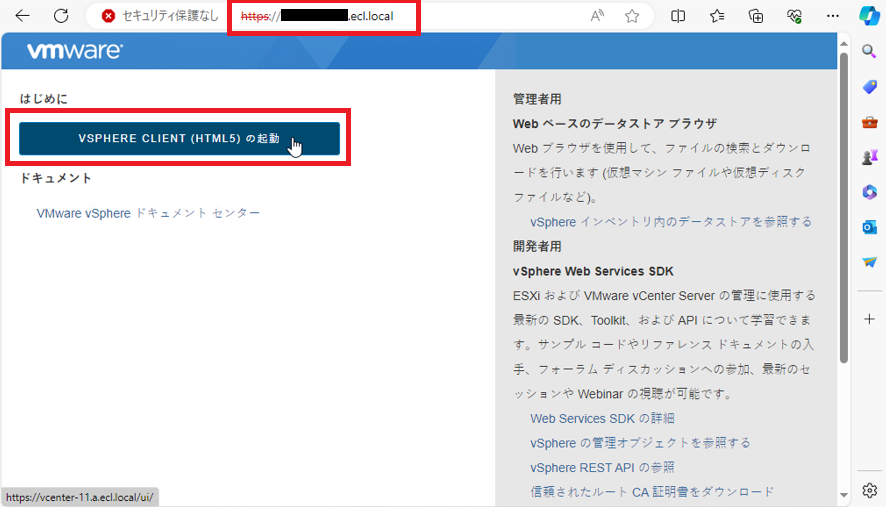Open Copilot in the sidebar
The image size is (886, 507).
tap(869, 16)
